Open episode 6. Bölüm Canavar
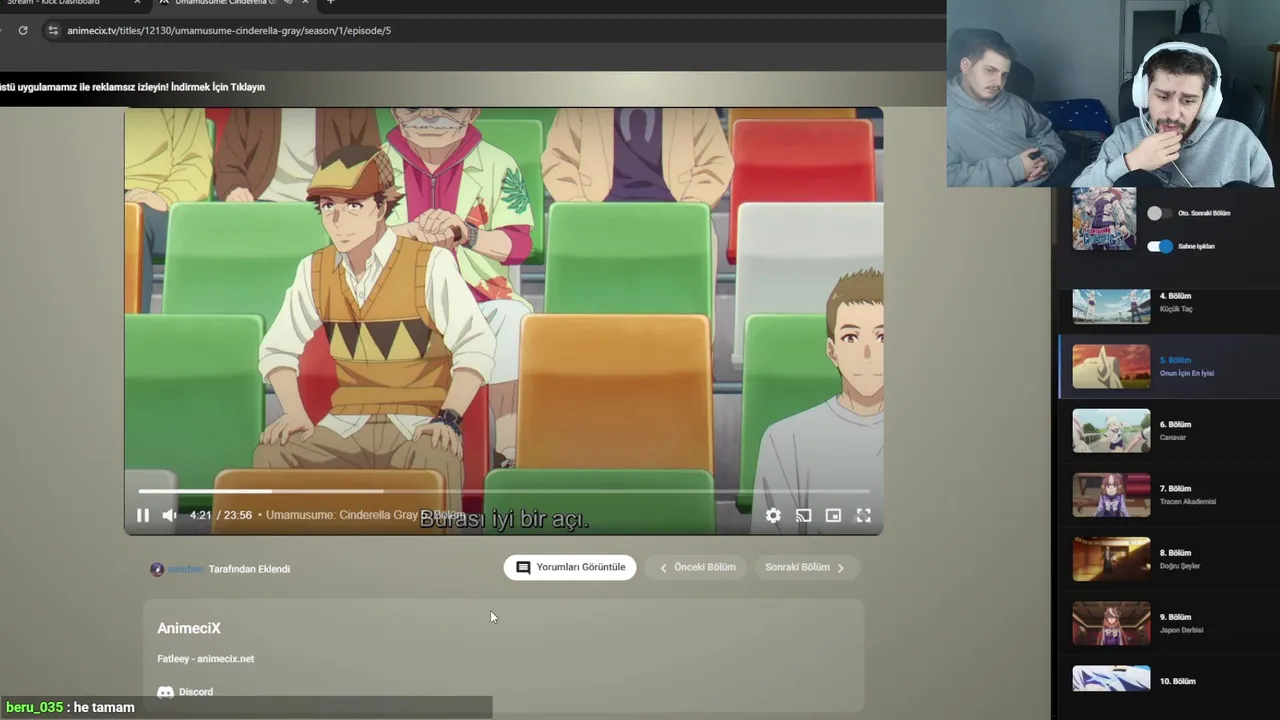This screenshot has height=720, width=1280. (x=1168, y=431)
